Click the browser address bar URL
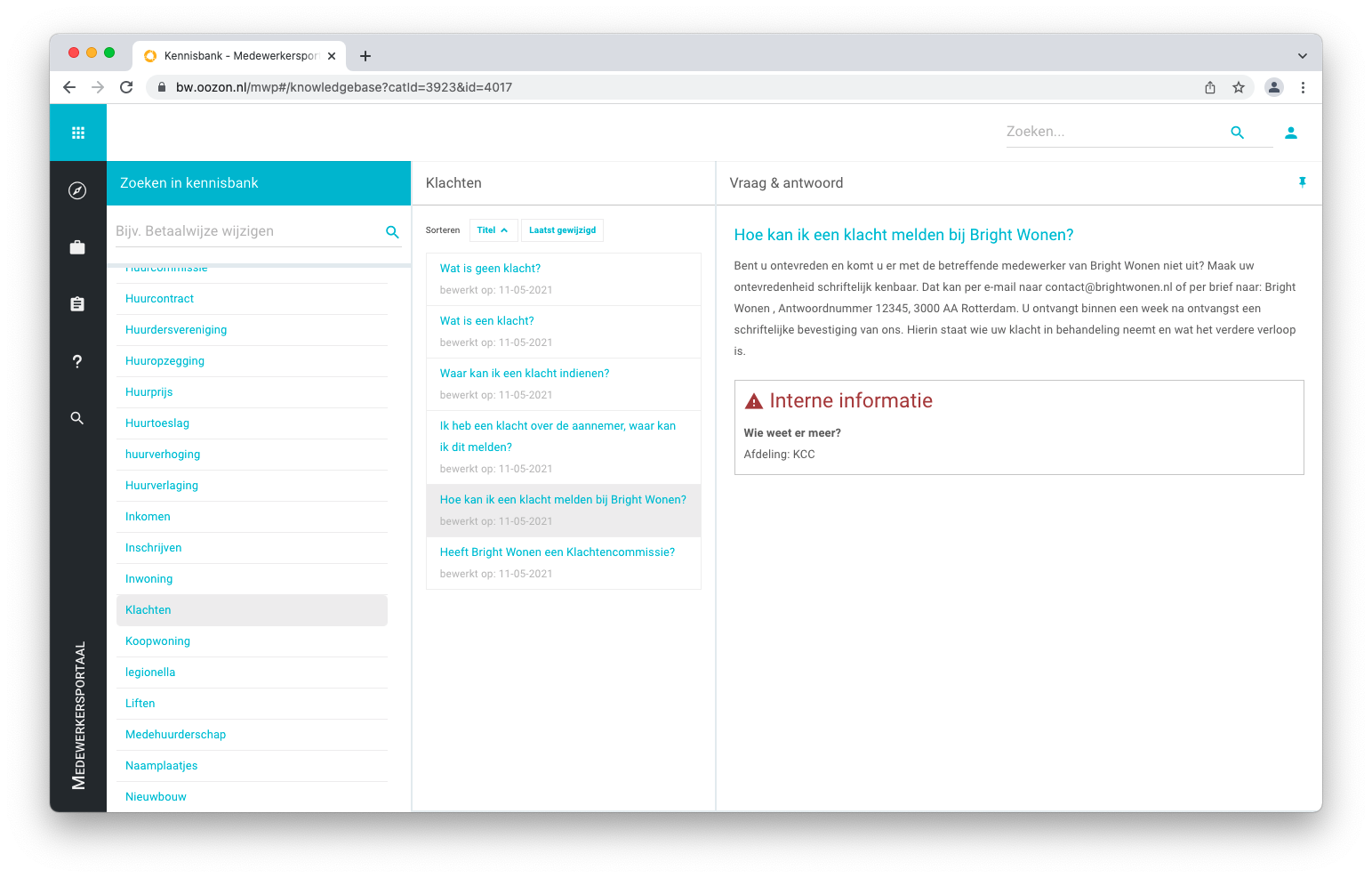This screenshot has width=1372, height=878. click(x=344, y=87)
